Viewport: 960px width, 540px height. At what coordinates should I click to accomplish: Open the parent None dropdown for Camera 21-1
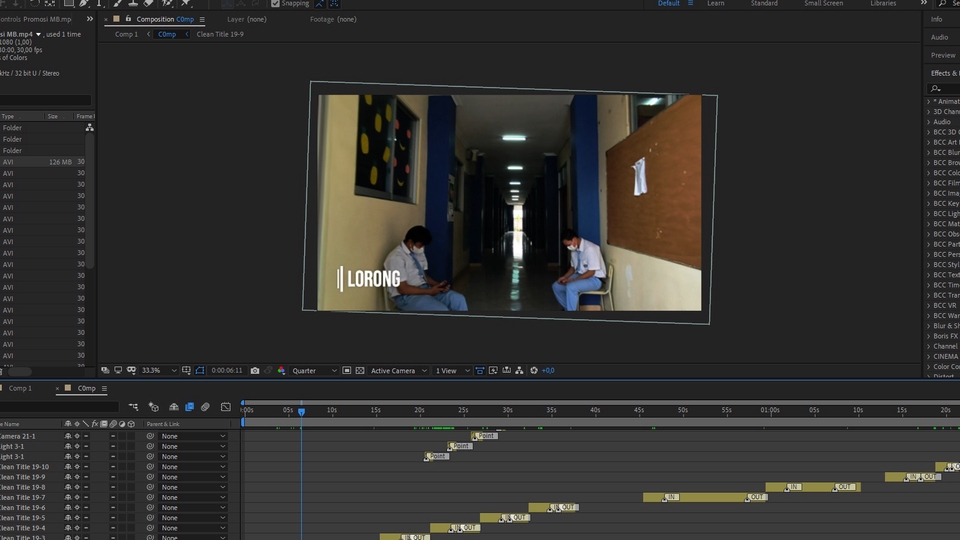pyautogui.click(x=193, y=436)
